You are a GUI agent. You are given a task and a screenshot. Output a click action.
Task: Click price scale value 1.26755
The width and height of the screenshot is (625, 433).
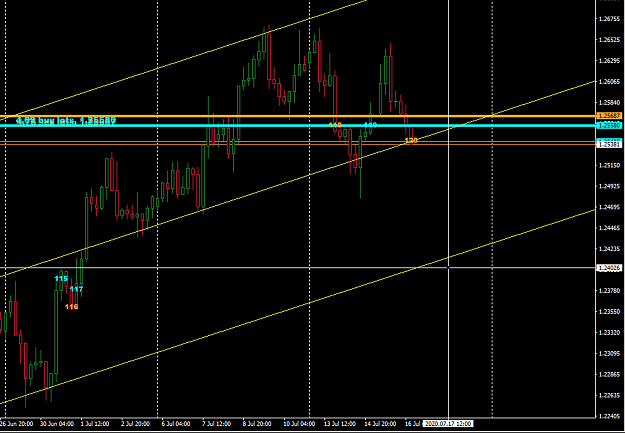[609, 18]
